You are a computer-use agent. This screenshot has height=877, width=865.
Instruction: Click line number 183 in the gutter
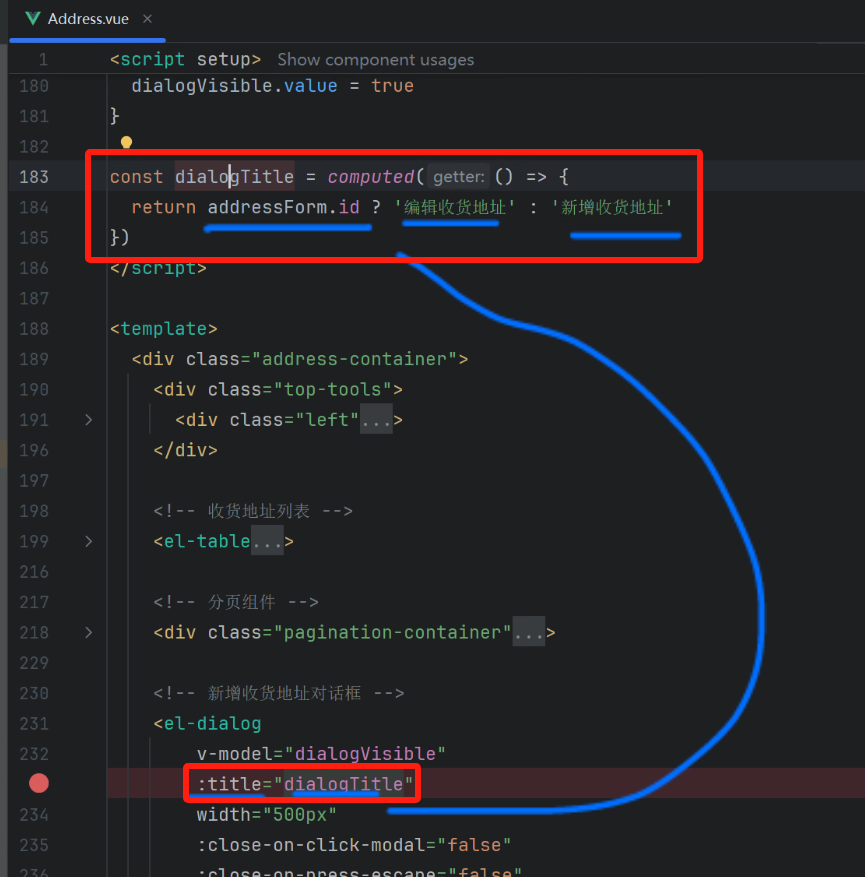[34, 177]
